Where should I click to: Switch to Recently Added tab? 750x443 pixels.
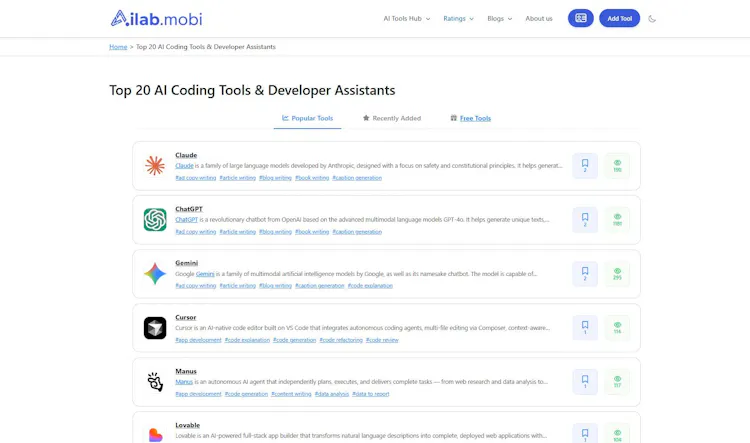[x=392, y=118]
